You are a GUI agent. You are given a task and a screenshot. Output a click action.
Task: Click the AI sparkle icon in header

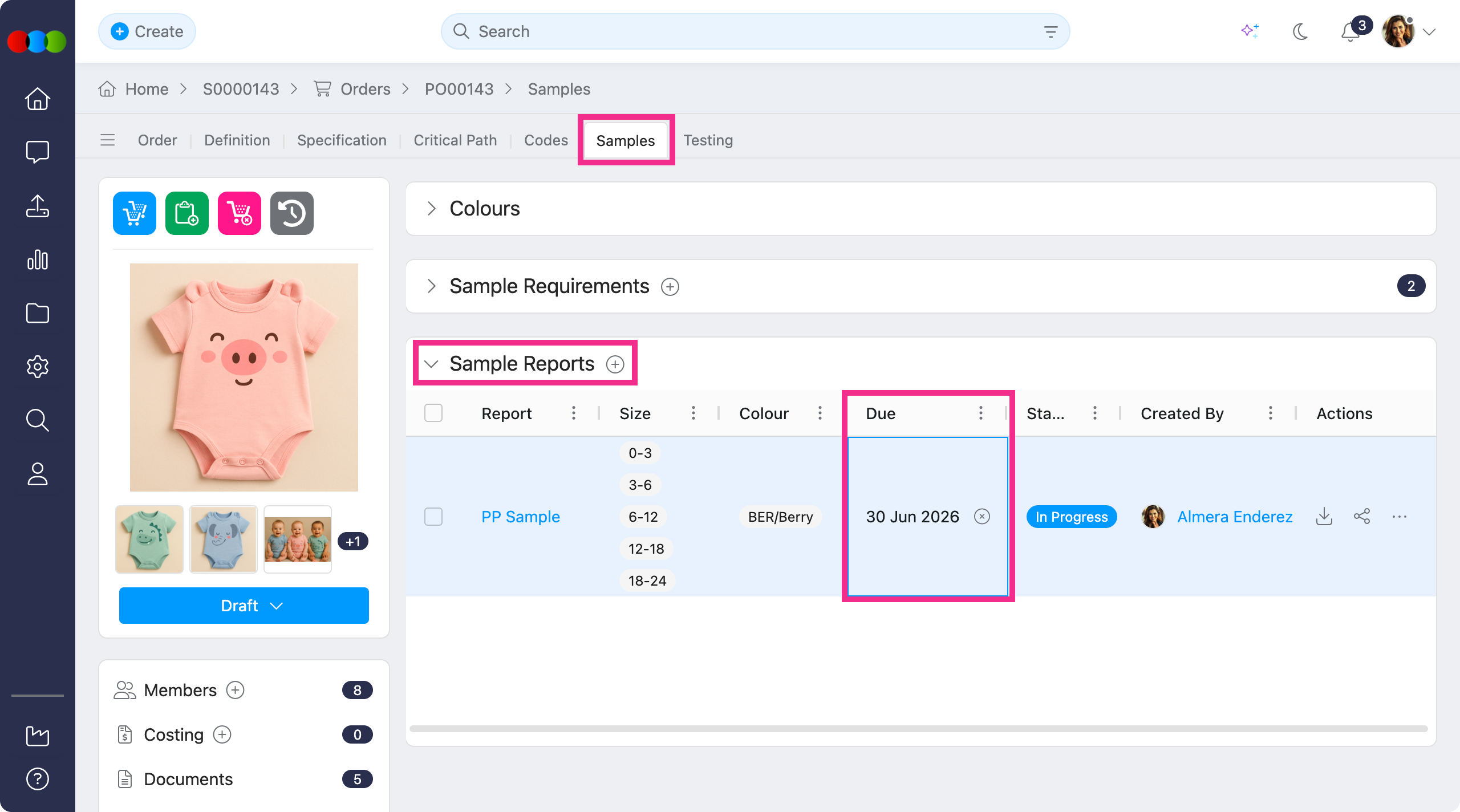click(x=1250, y=31)
